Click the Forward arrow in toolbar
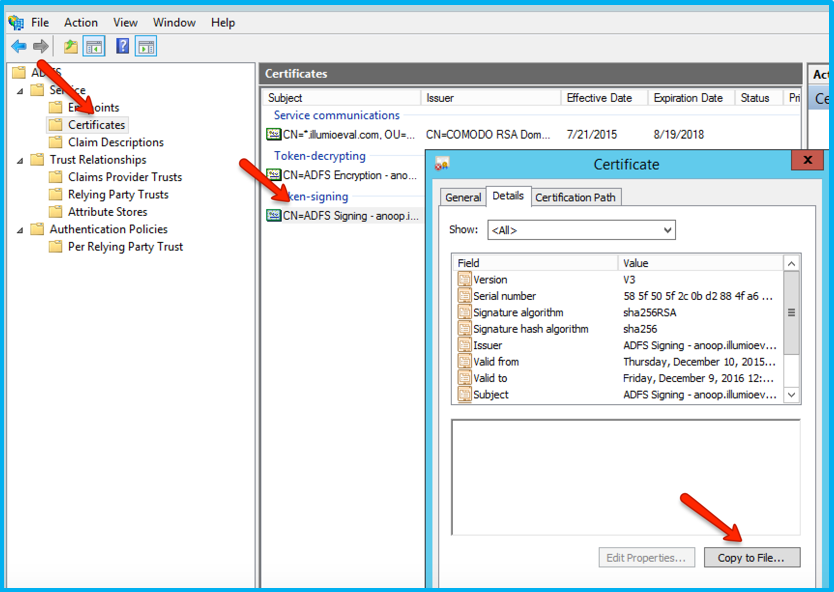Screen dimensions: 834x592 40,46
